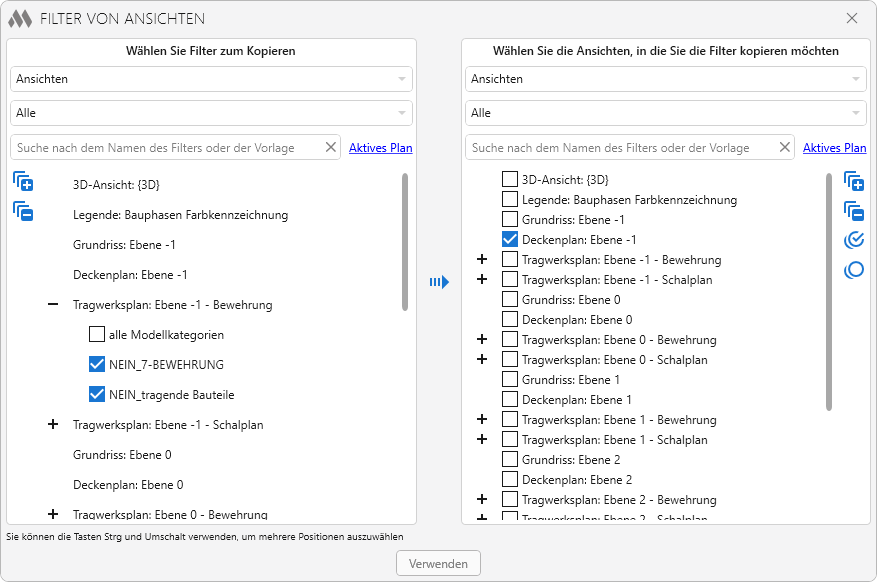Uncheck the NEIN_7-BEWEHRUNG filter
Screen dimensions: 877x582
97,365
